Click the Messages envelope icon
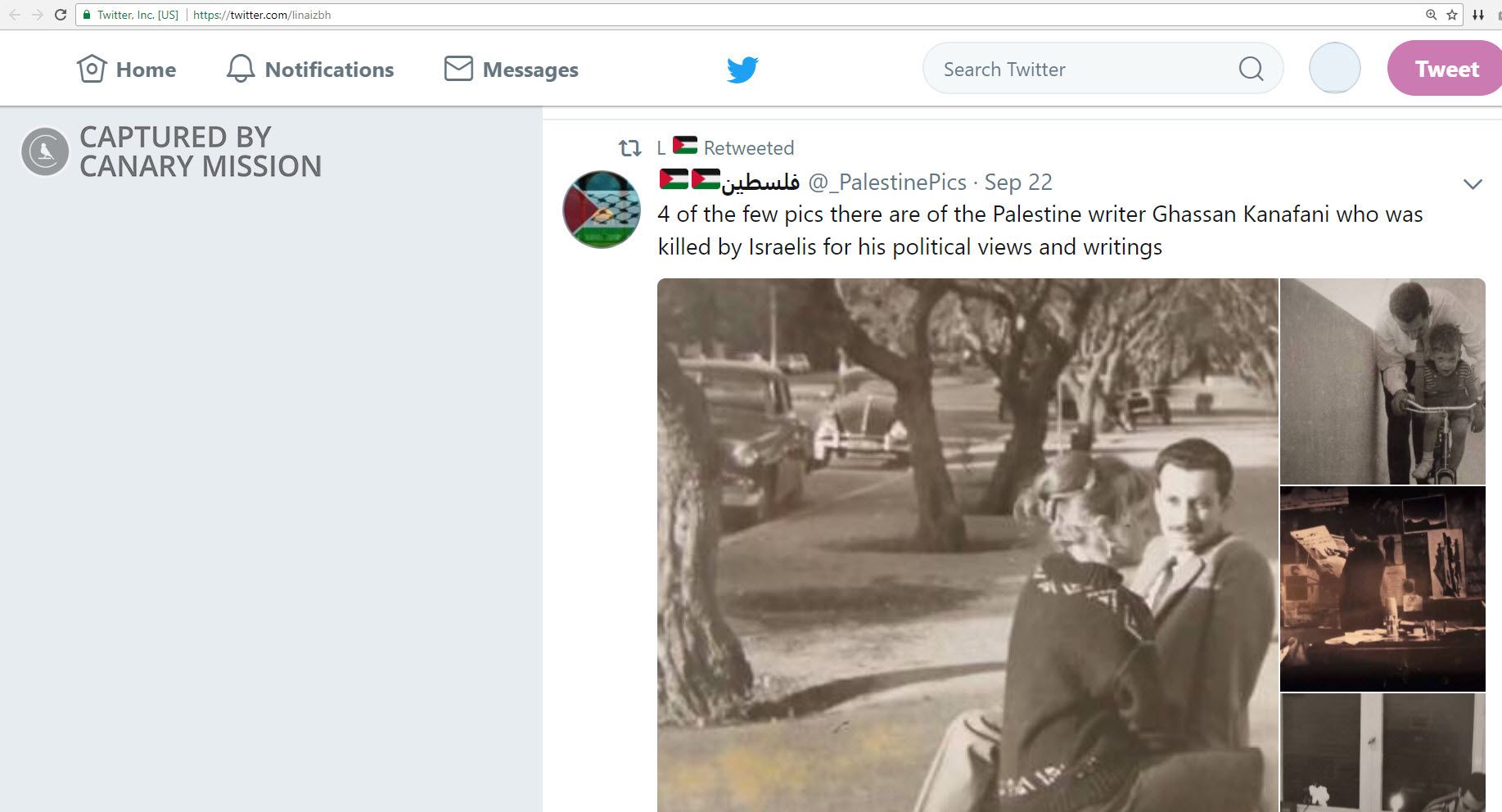This screenshot has height=812, width=1502. [x=458, y=69]
